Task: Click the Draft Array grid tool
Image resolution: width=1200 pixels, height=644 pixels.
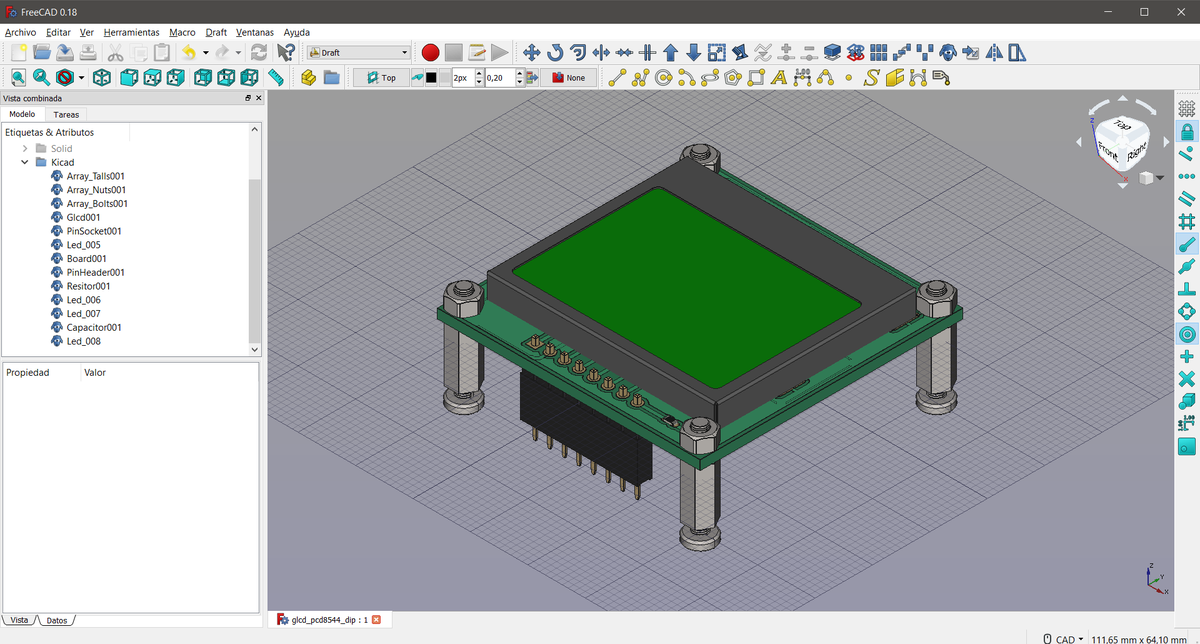Action: click(879, 52)
